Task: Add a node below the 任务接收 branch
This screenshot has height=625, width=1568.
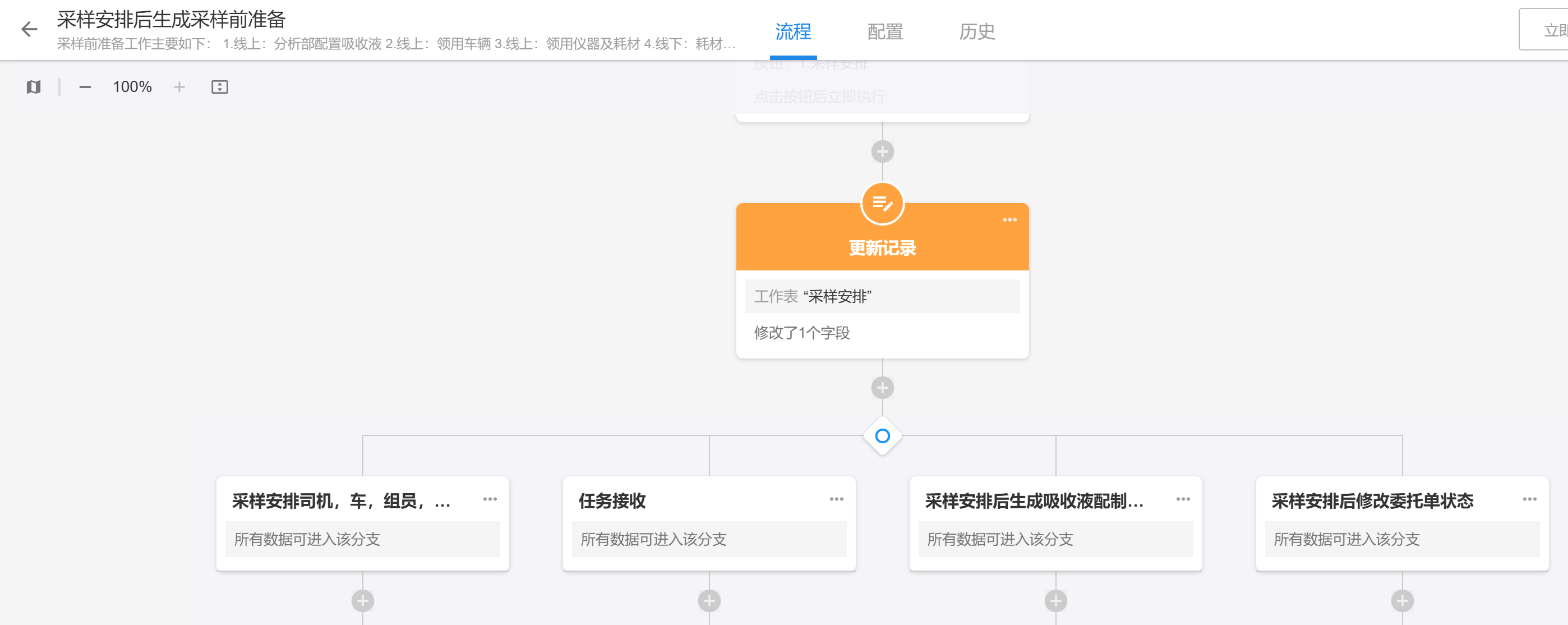Action: coord(709,601)
